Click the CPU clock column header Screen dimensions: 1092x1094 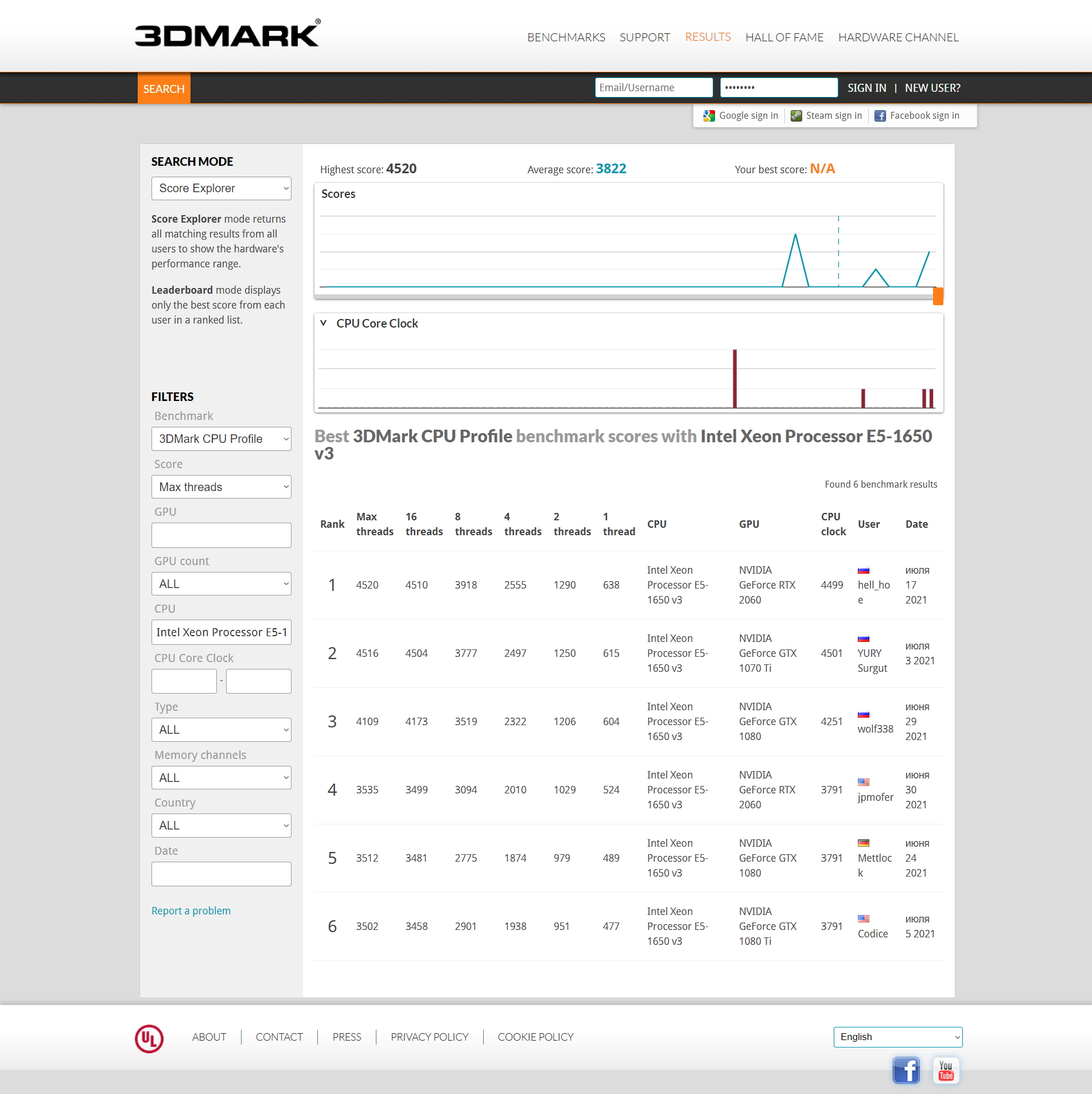coord(833,524)
